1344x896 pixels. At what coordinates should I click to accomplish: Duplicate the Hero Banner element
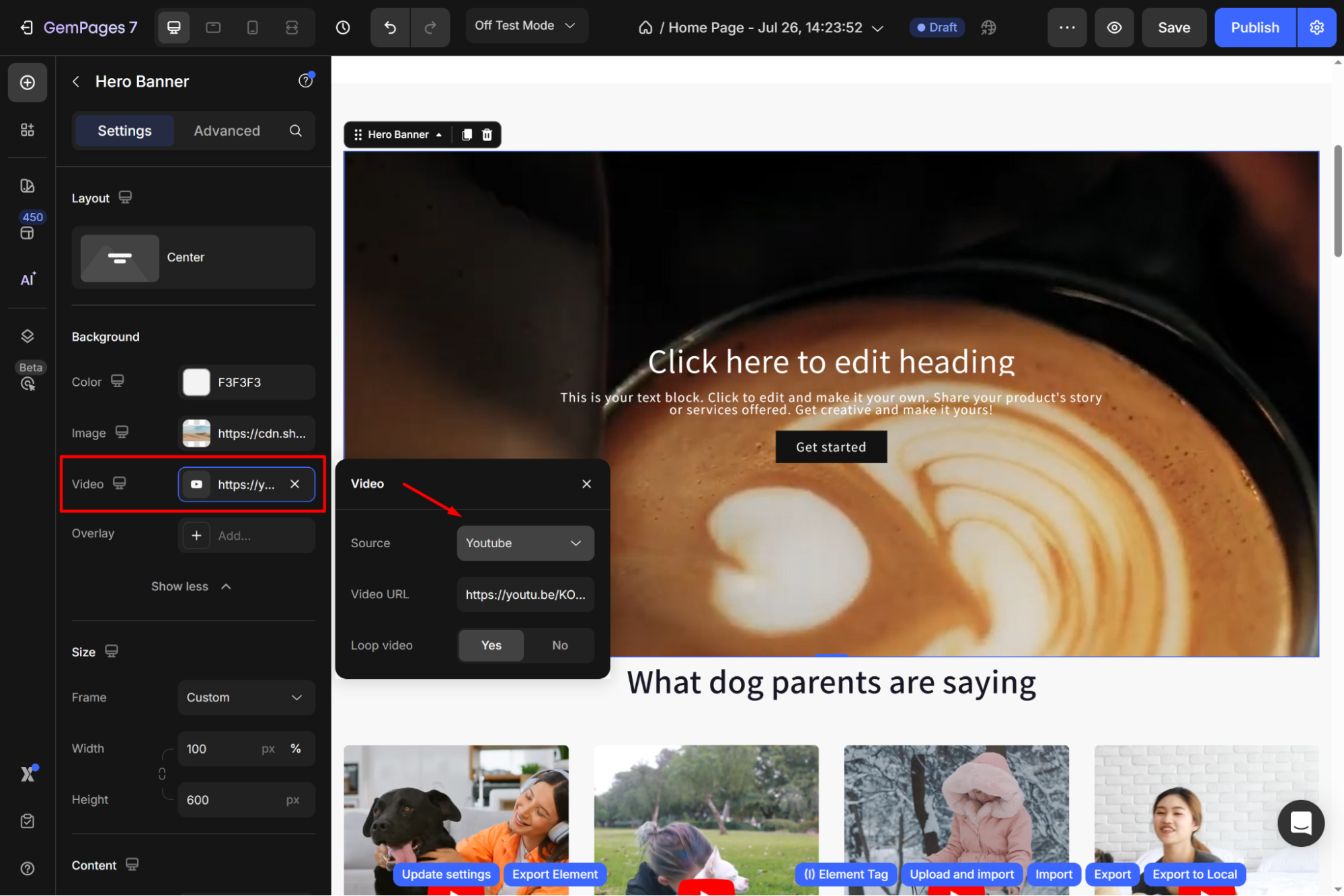pyautogui.click(x=467, y=134)
